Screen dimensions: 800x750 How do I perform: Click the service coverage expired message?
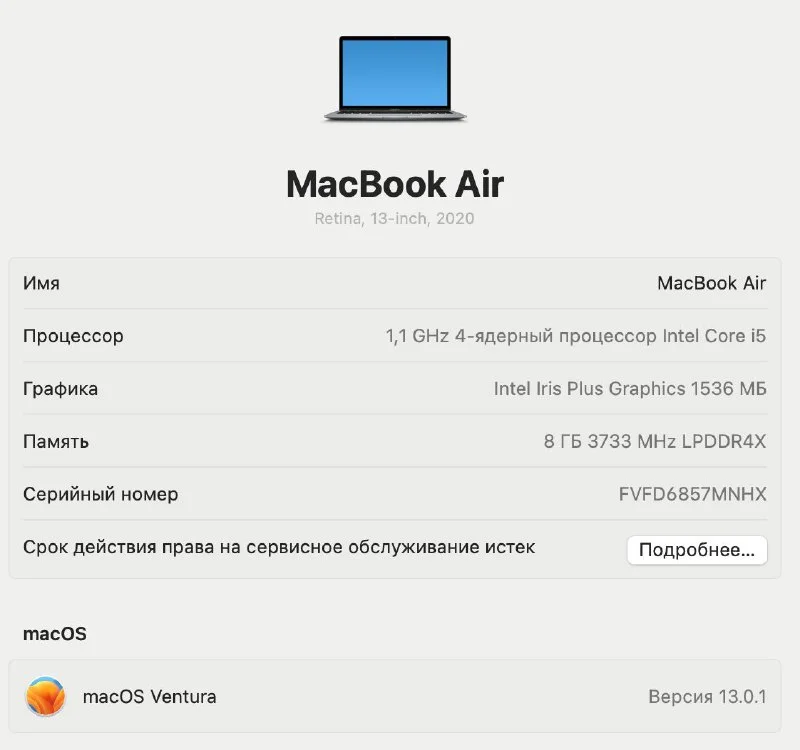(x=279, y=547)
